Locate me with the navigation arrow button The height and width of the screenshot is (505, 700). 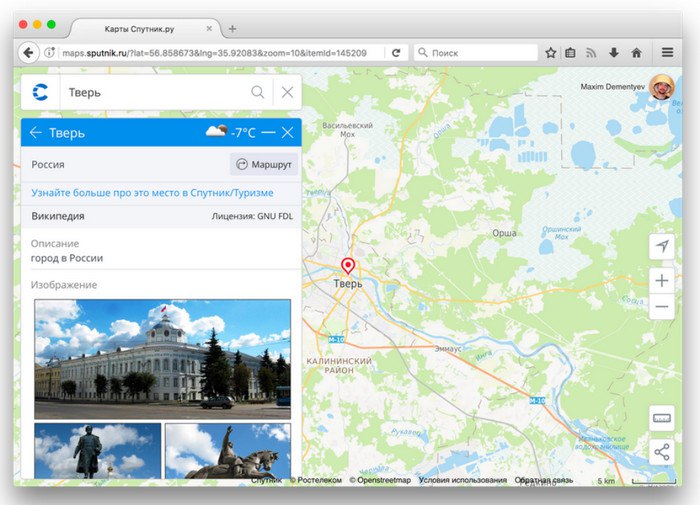[x=662, y=246]
